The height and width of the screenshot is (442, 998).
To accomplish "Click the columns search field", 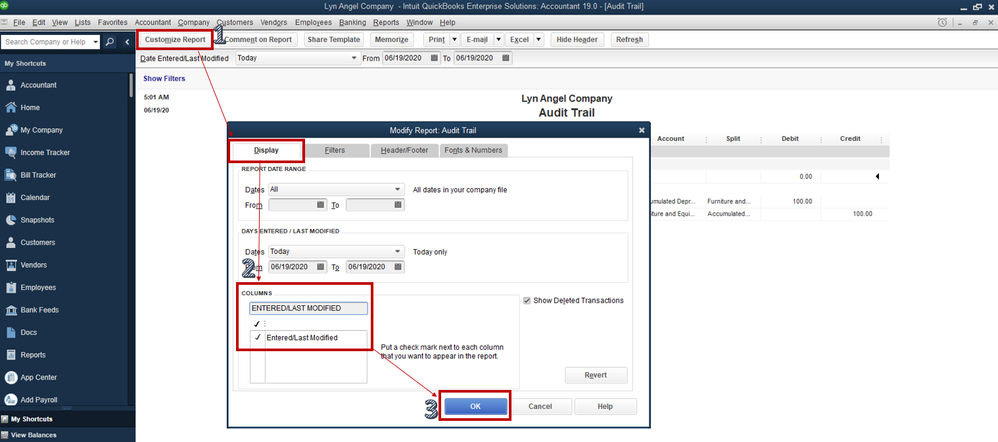I will click(308, 308).
